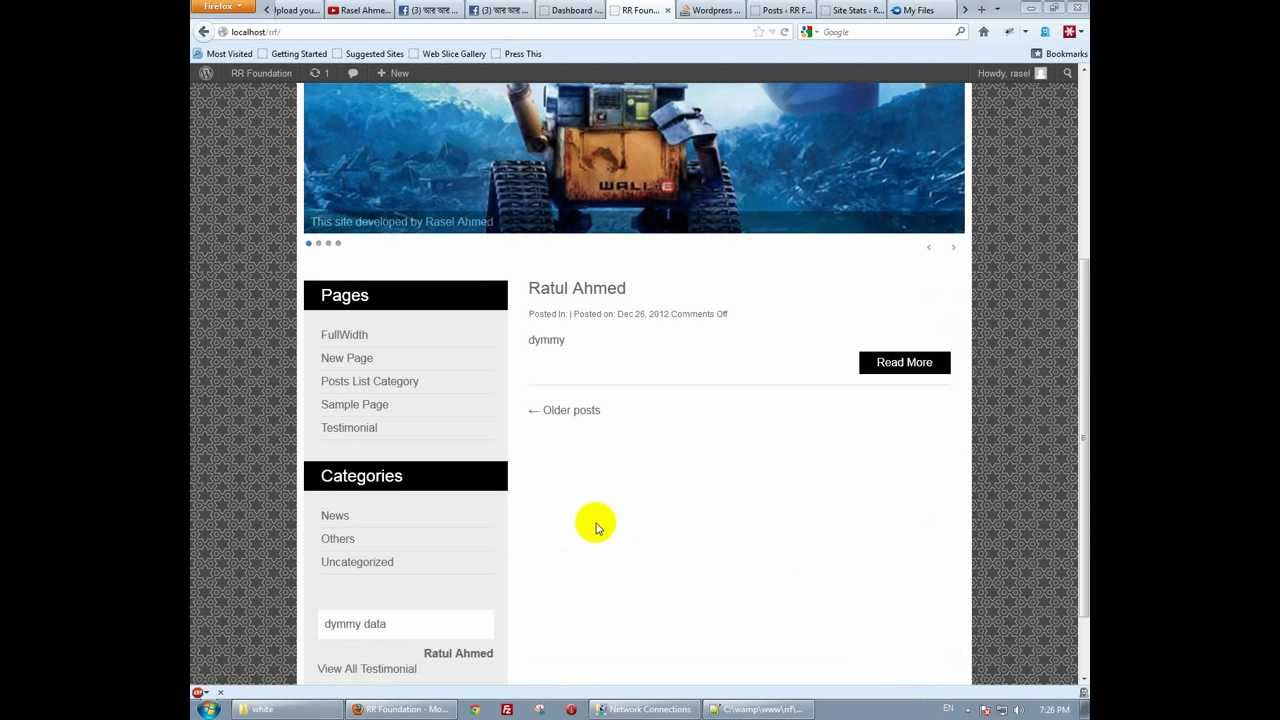Open the + New admin bar menu
This screenshot has width=1280, height=720.
pyautogui.click(x=392, y=73)
